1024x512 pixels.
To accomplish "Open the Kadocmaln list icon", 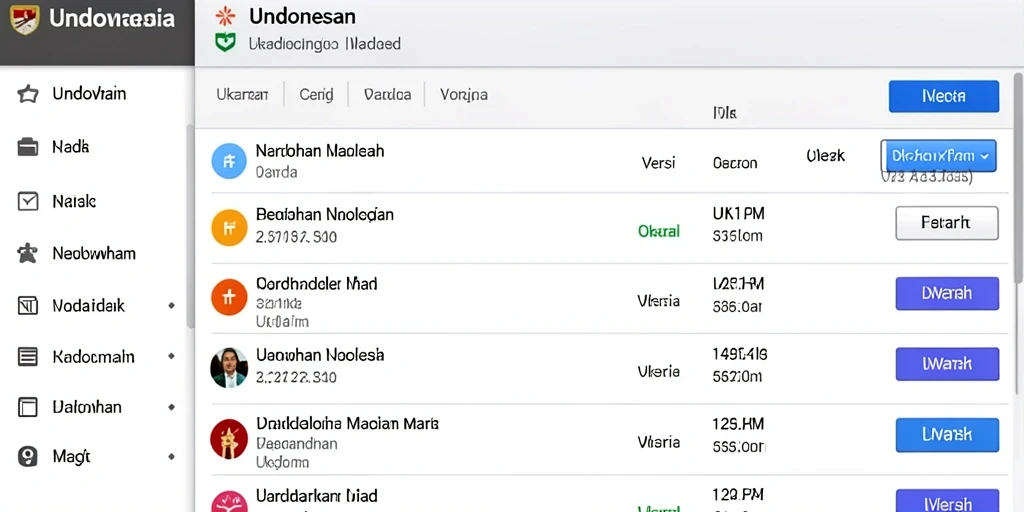I will tap(27, 357).
